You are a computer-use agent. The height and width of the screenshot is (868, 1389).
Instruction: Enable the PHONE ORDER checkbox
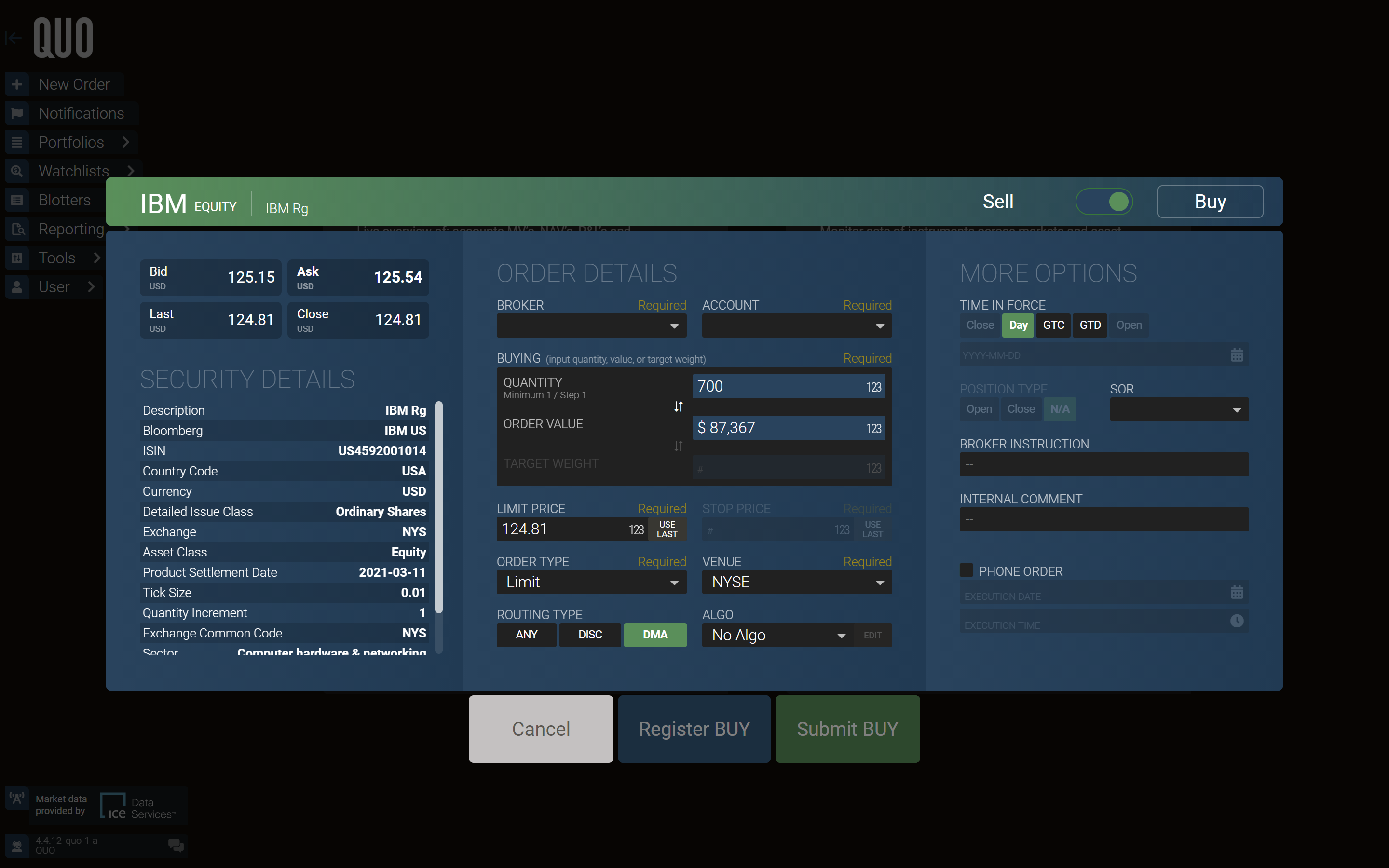pos(966,570)
